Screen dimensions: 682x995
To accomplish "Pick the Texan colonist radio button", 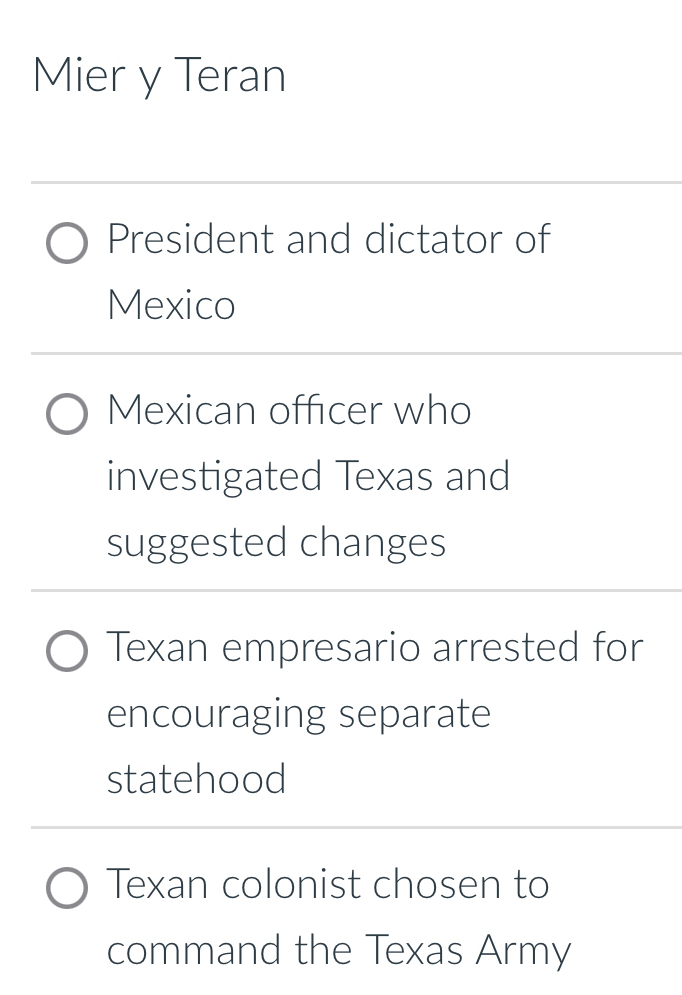I will point(67,888).
